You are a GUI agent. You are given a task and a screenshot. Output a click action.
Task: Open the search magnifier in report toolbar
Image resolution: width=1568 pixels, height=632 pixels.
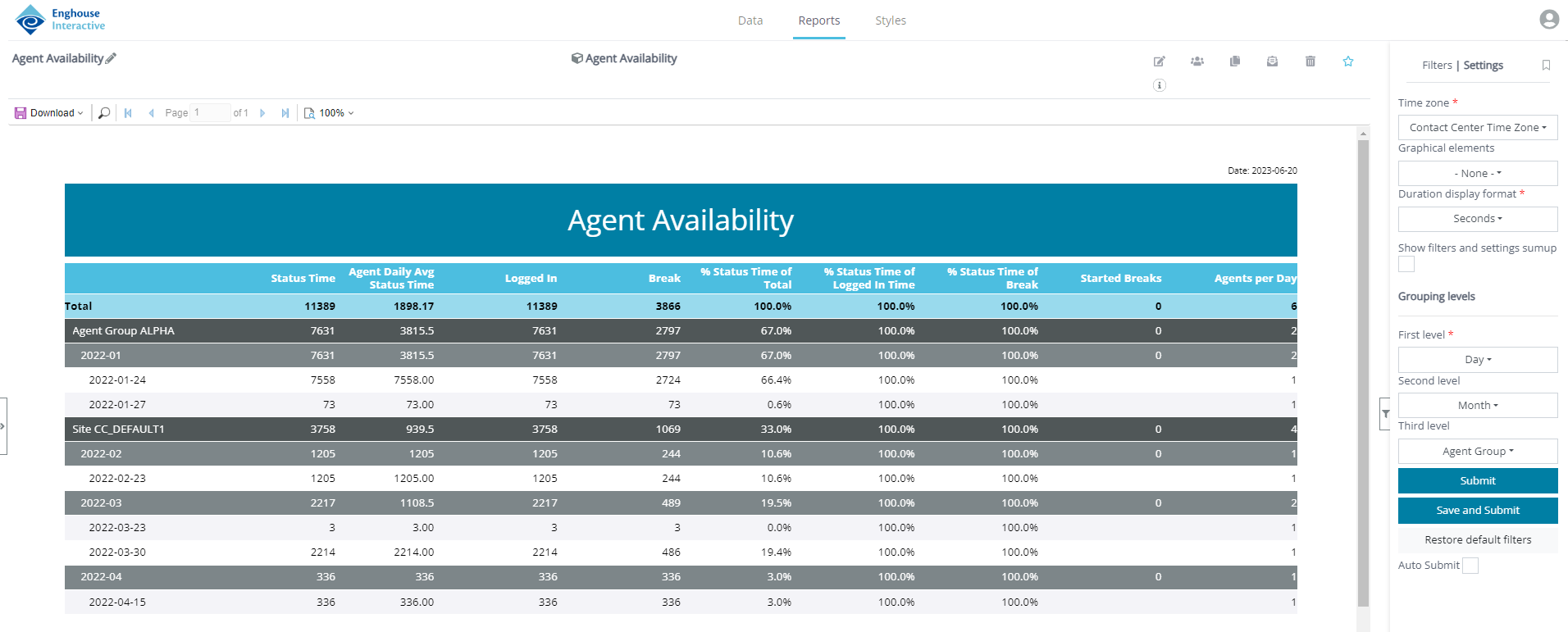(104, 113)
